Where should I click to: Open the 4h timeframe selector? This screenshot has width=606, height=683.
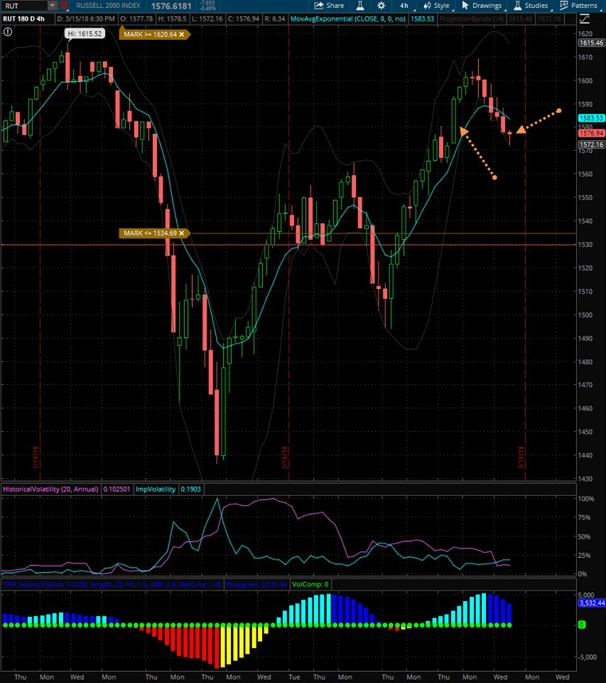coord(404,6)
